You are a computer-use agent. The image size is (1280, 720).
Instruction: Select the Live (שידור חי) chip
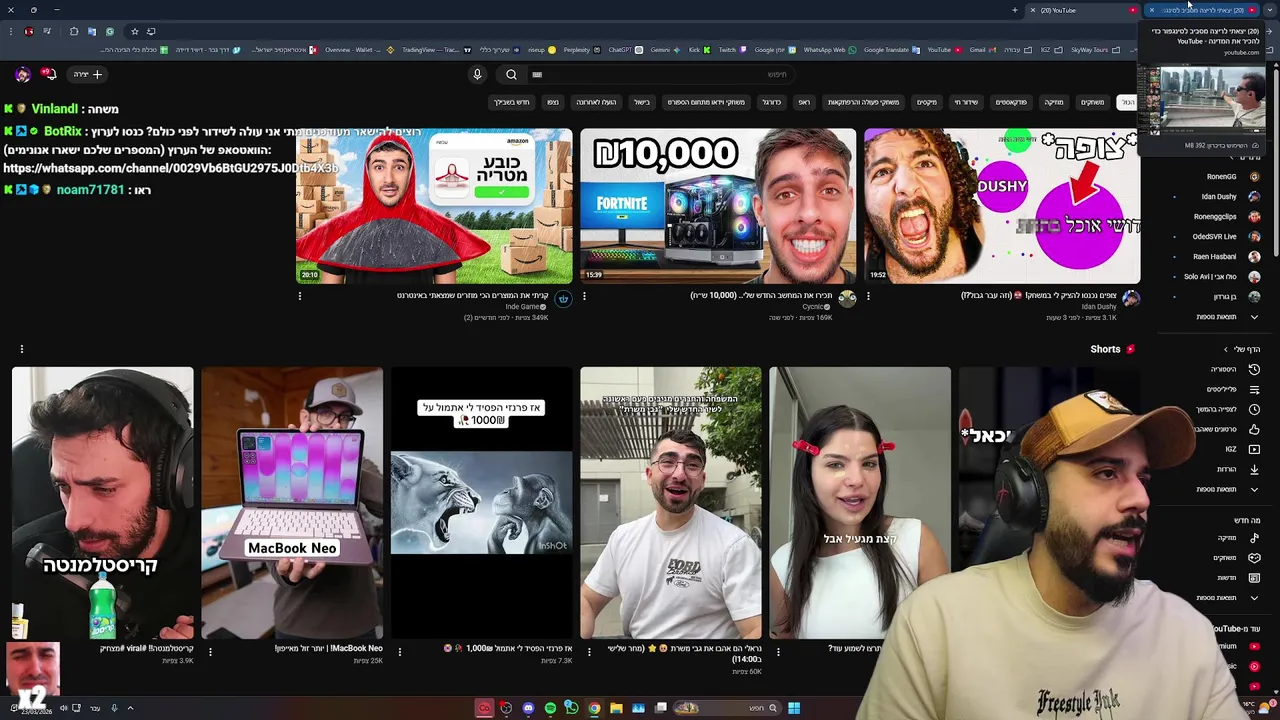pyautogui.click(x=966, y=102)
